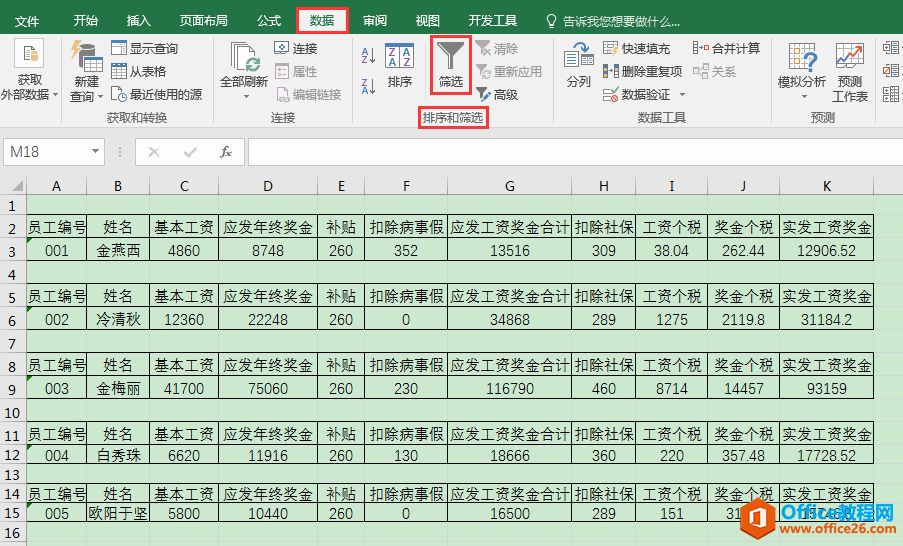The height and width of the screenshot is (546, 903).
Task: Click New Query (新建查询)
Action: coord(86,71)
